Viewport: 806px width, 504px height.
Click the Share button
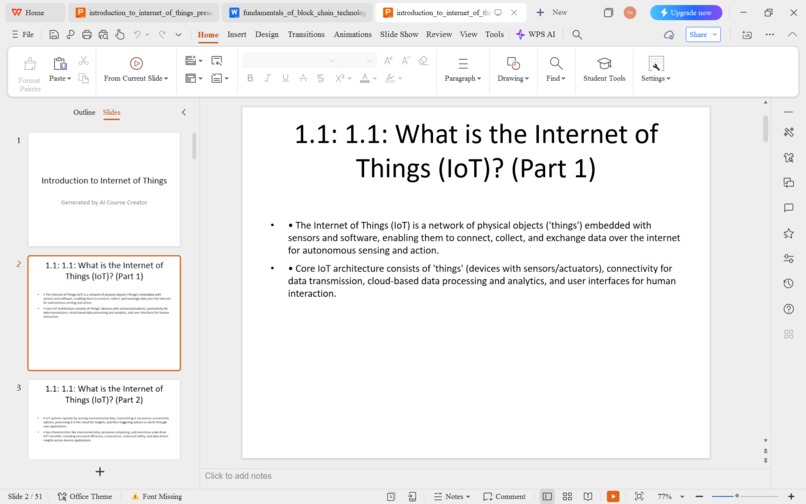click(703, 34)
